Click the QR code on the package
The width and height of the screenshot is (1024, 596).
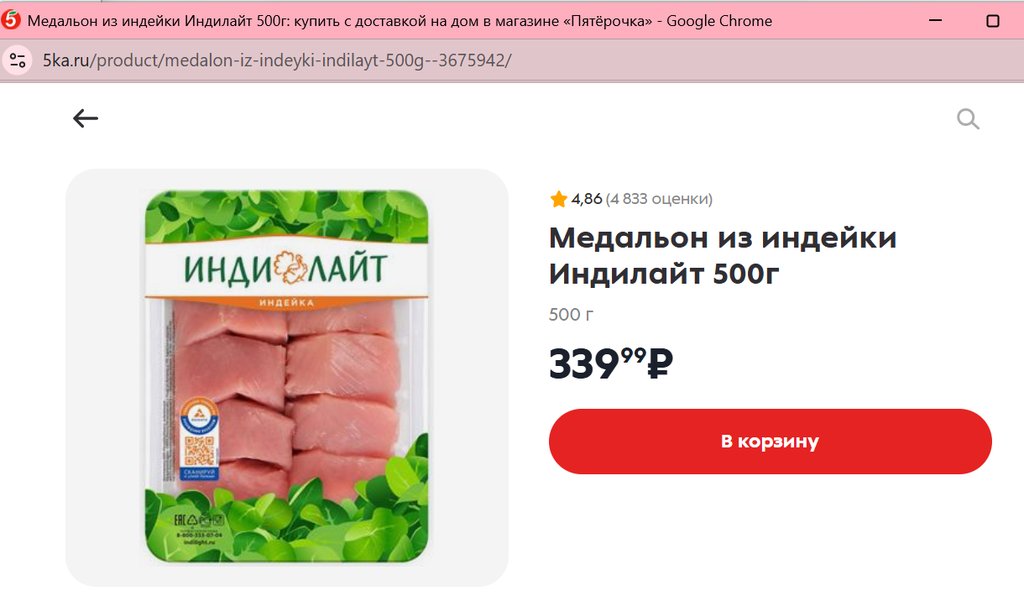click(199, 450)
